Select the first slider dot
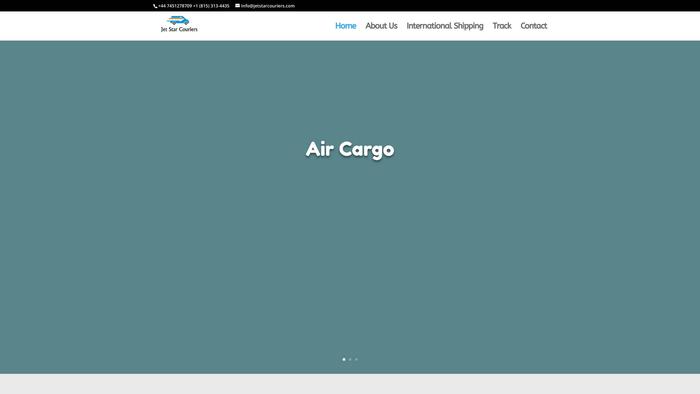 [344, 359]
